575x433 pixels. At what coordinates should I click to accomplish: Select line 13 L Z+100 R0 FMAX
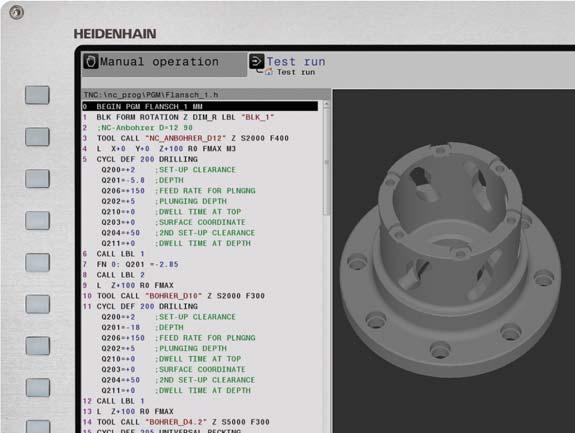tap(128, 412)
